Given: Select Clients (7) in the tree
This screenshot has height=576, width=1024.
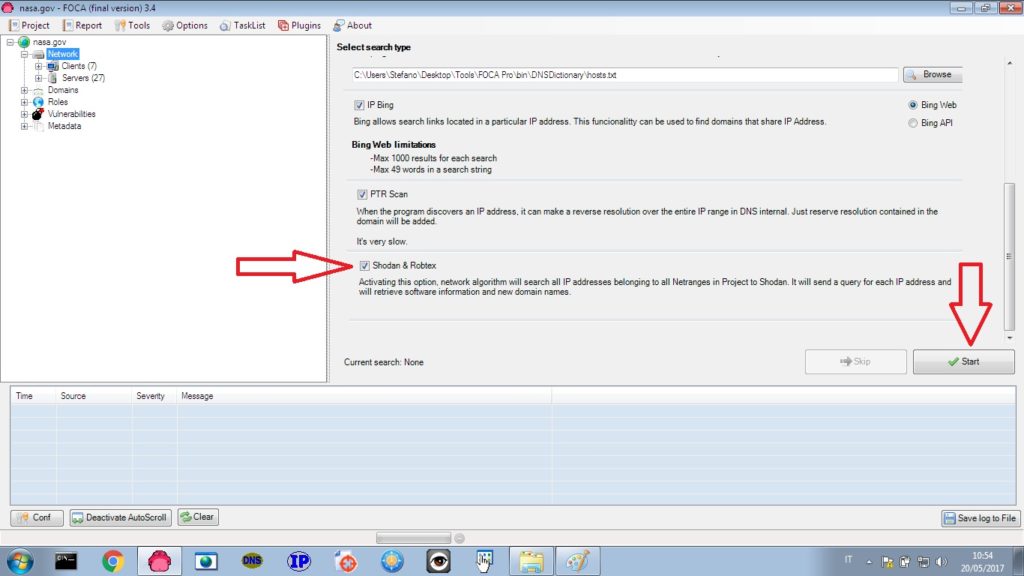Looking at the screenshot, I should click(79, 66).
